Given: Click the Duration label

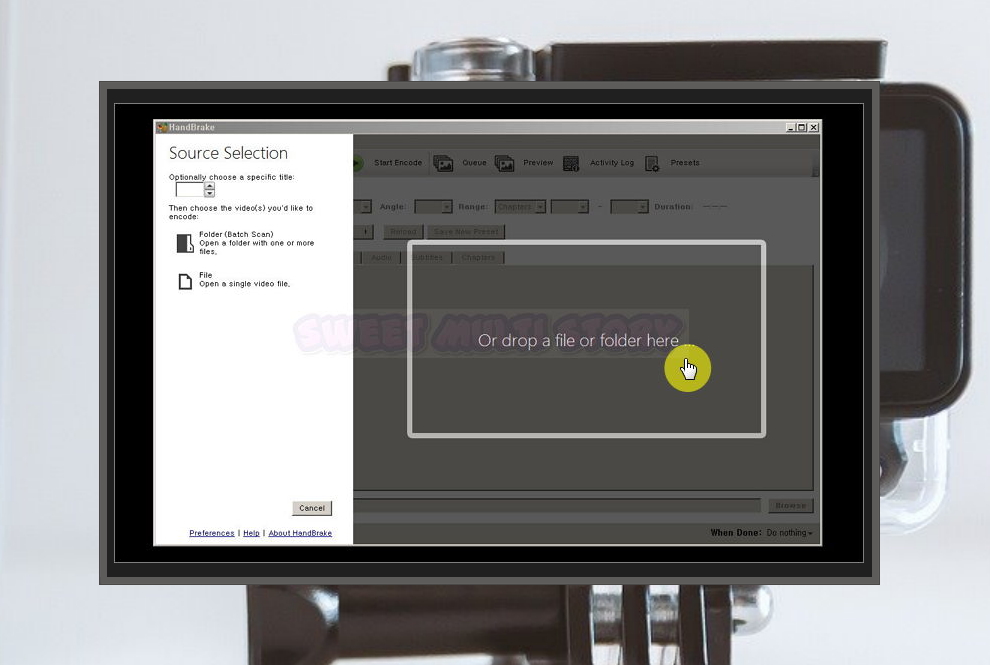Looking at the screenshot, I should [x=673, y=207].
